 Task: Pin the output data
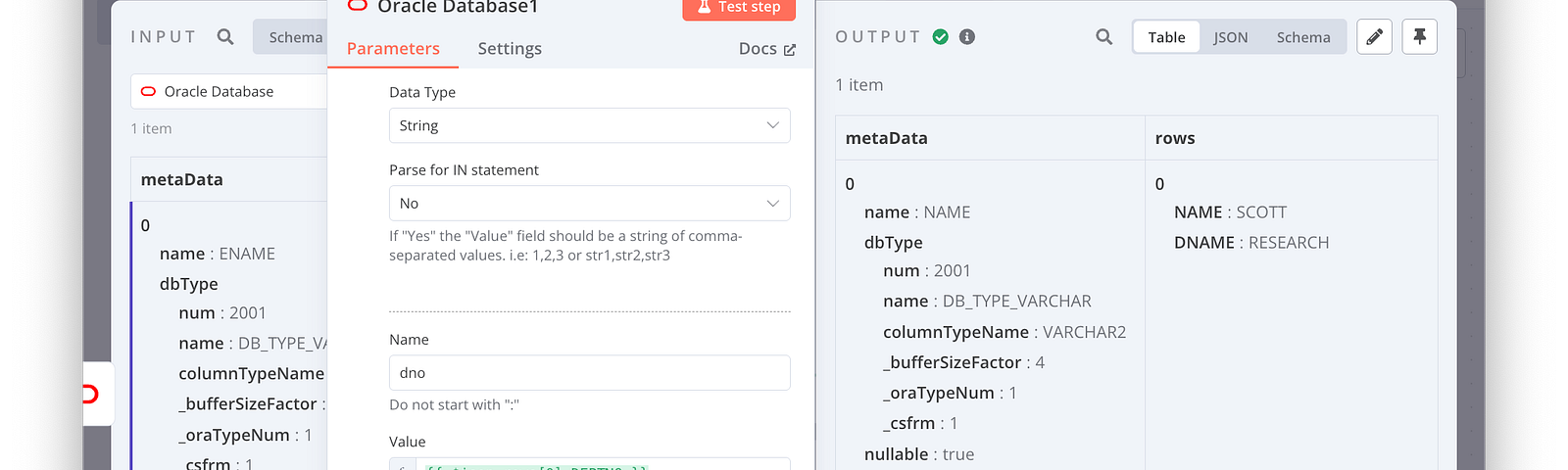(x=1419, y=37)
